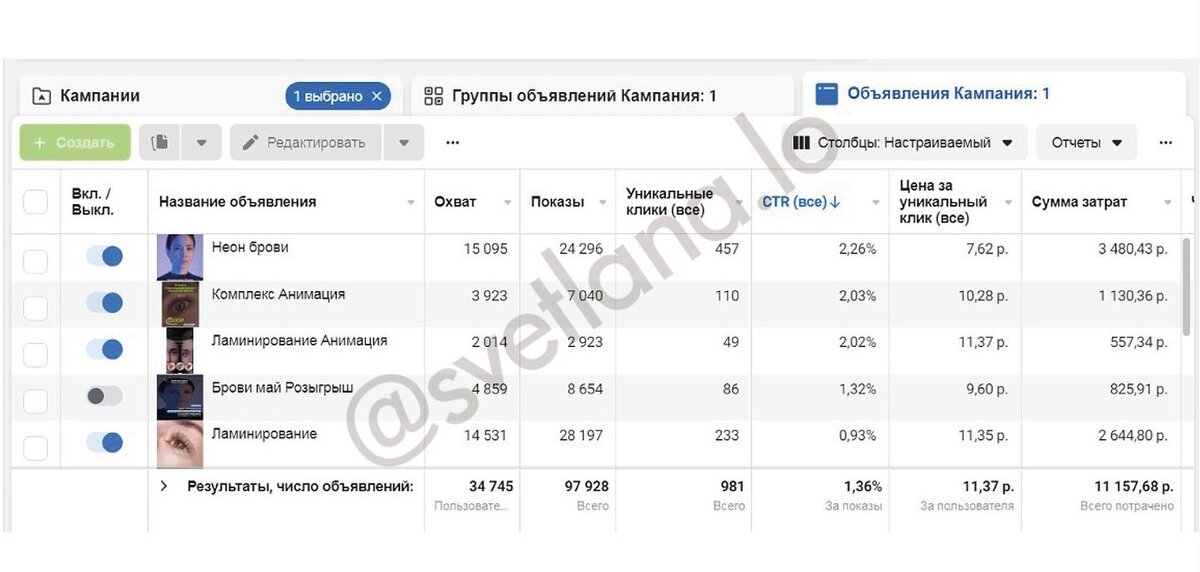The height and width of the screenshot is (572, 1200).
Task: Clear the '1 выбрано' selection with X
Action: click(x=376, y=96)
